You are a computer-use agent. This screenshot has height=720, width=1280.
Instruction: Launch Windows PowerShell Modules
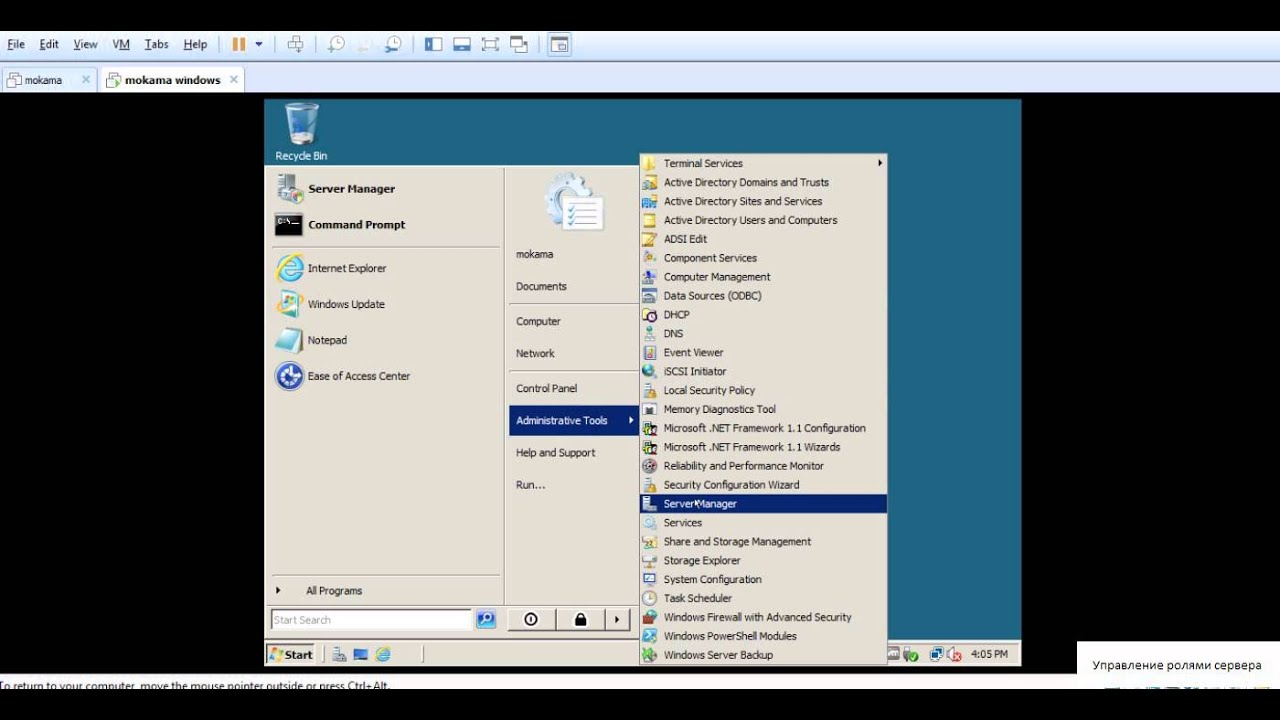(x=763, y=636)
